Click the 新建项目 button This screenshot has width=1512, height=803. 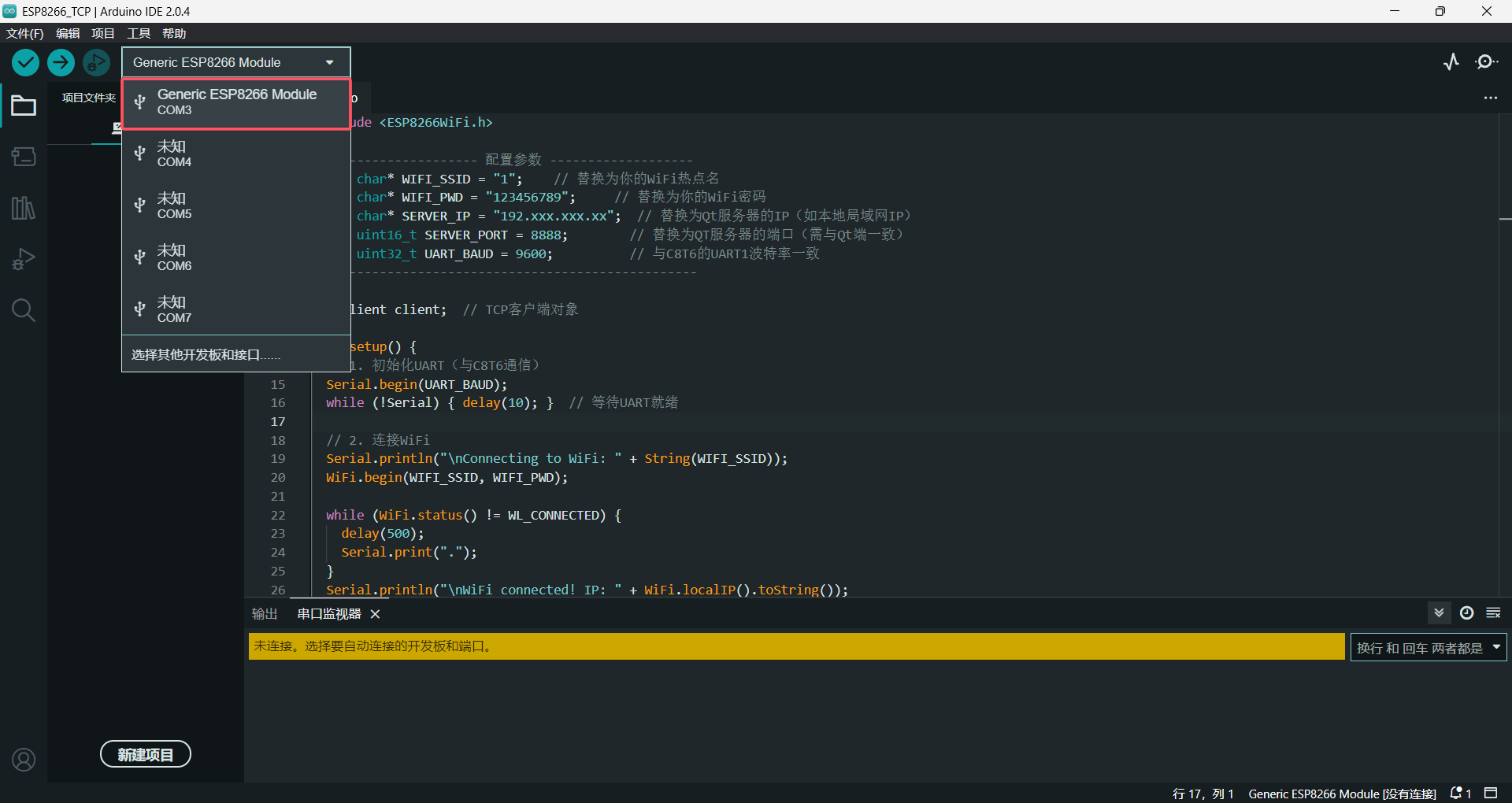tap(146, 754)
